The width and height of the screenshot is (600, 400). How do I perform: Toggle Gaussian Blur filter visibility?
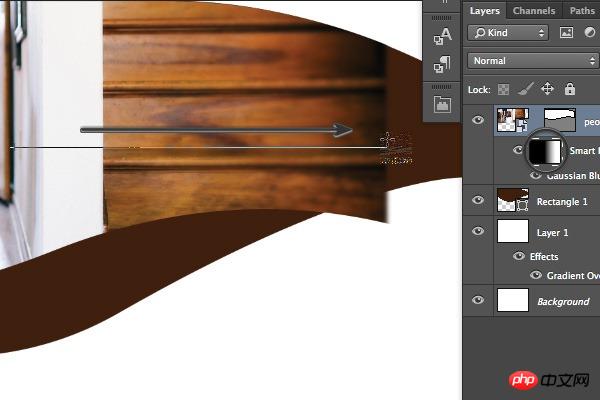click(x=535, y=175)
